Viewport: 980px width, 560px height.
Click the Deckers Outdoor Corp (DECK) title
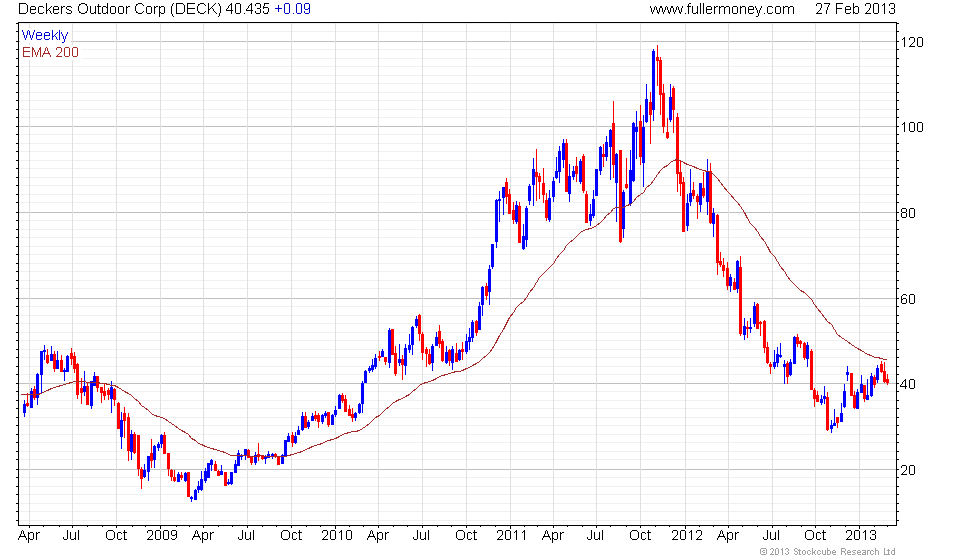120,9
